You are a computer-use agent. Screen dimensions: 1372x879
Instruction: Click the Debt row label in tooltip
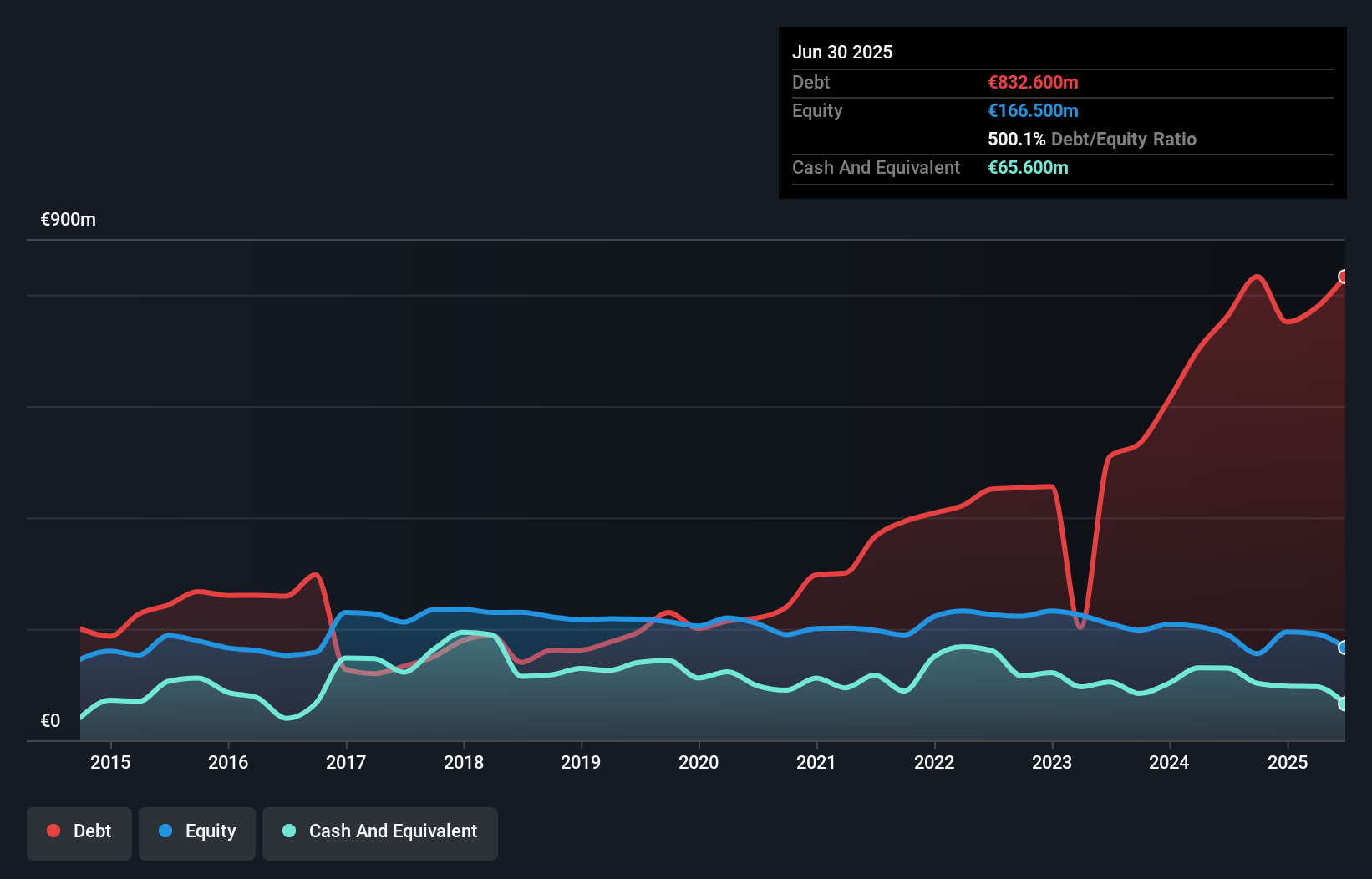[810, 82]
